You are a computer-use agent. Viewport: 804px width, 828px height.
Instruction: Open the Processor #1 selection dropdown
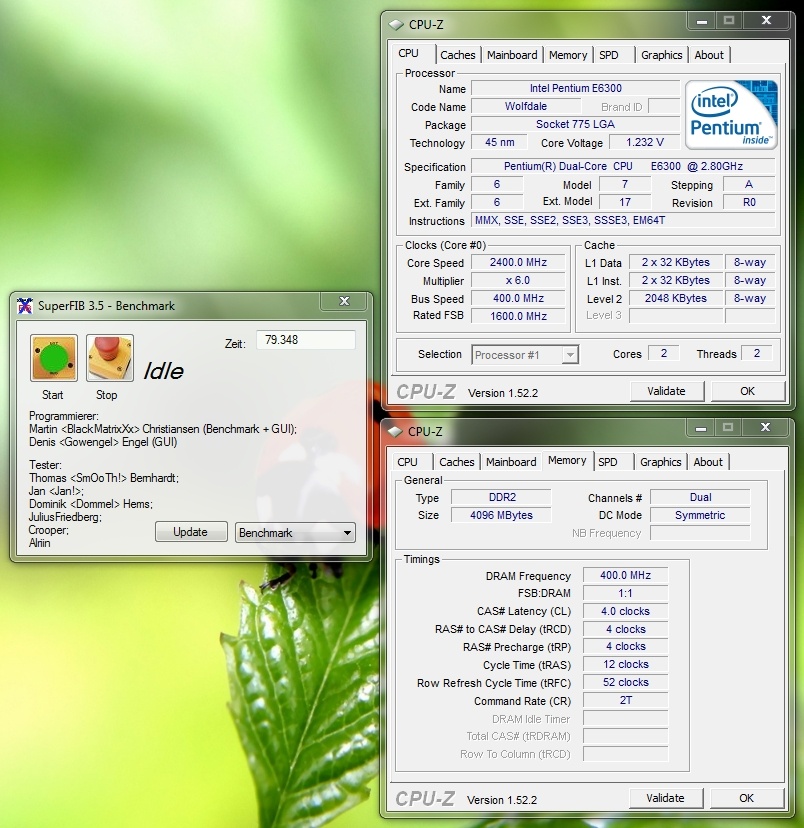click(x=525, y=355)
